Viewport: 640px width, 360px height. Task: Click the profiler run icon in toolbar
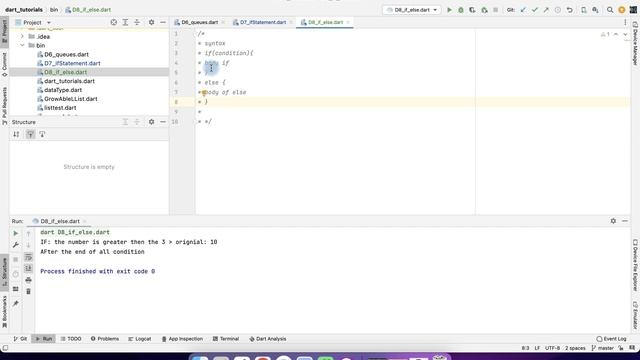[x=484, y=10]
